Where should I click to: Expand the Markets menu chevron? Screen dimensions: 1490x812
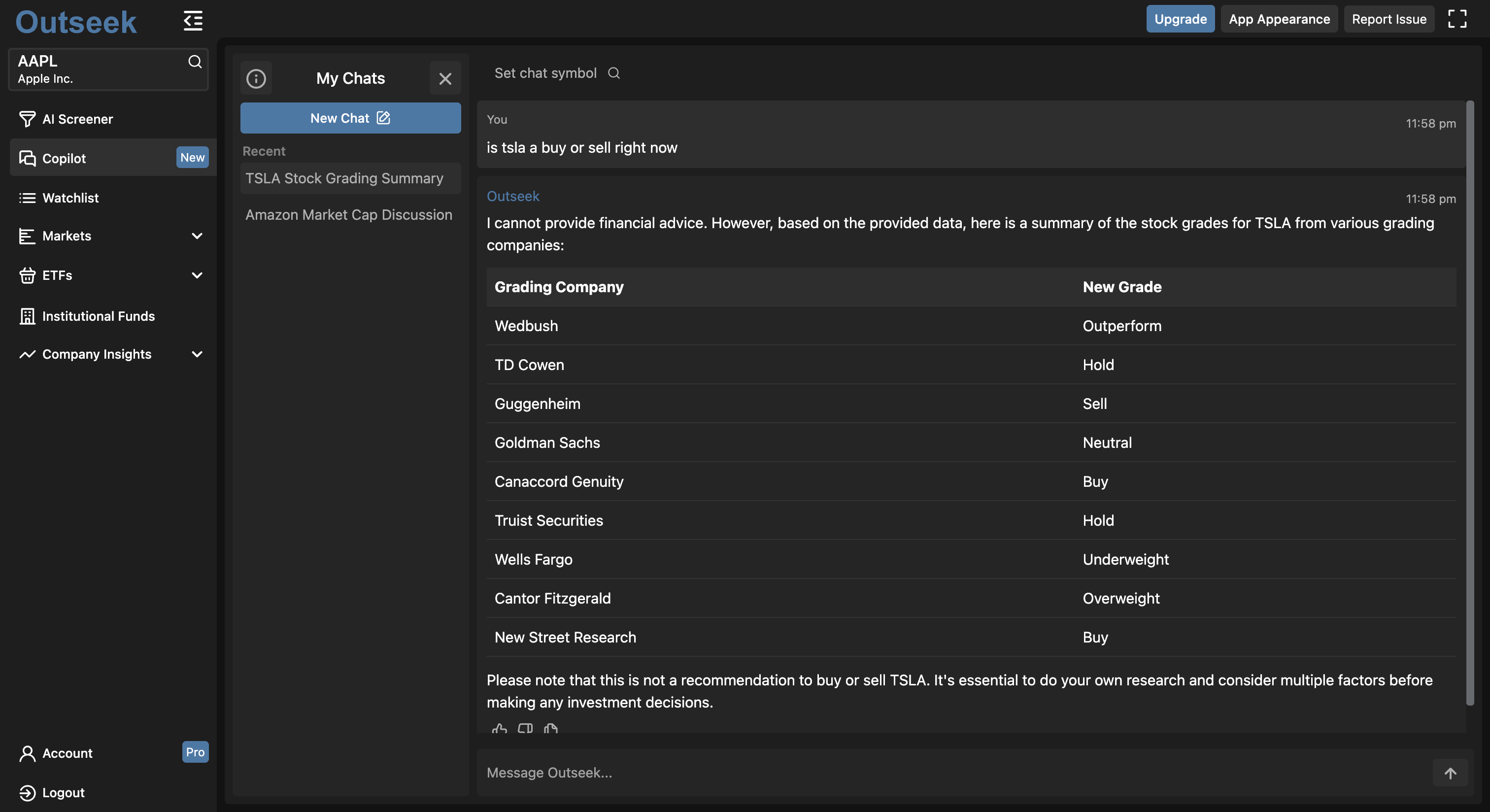[x=197, y=236]
